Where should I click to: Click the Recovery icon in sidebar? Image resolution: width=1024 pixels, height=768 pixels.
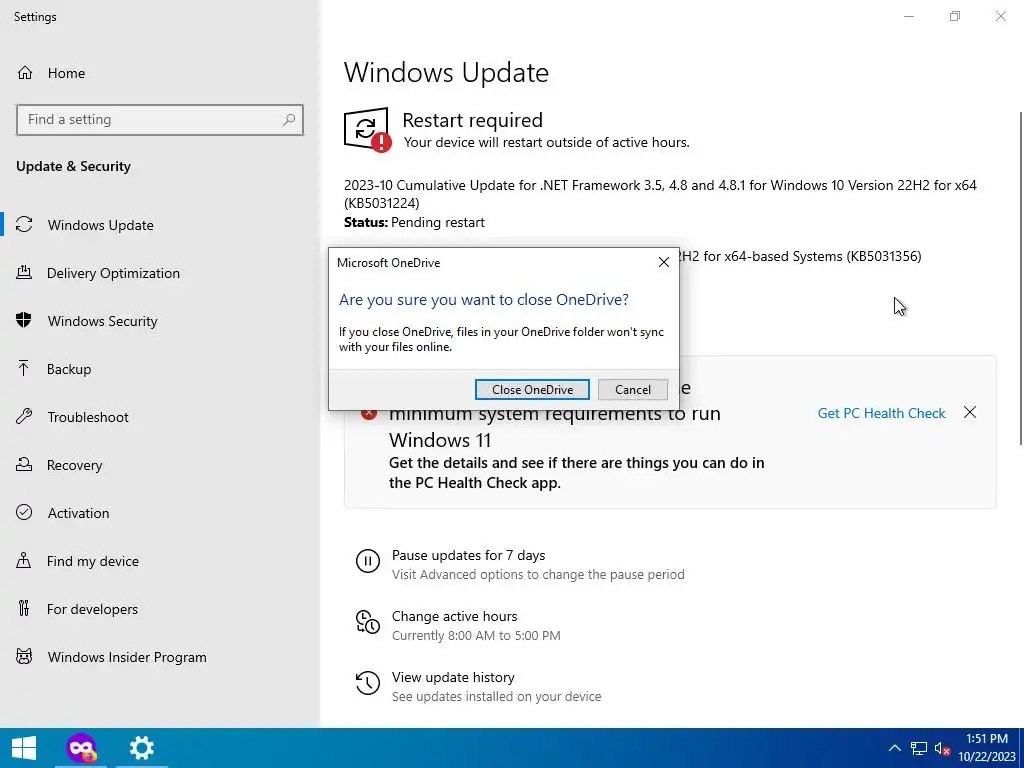pyautogui.click(x=24, y=465)
